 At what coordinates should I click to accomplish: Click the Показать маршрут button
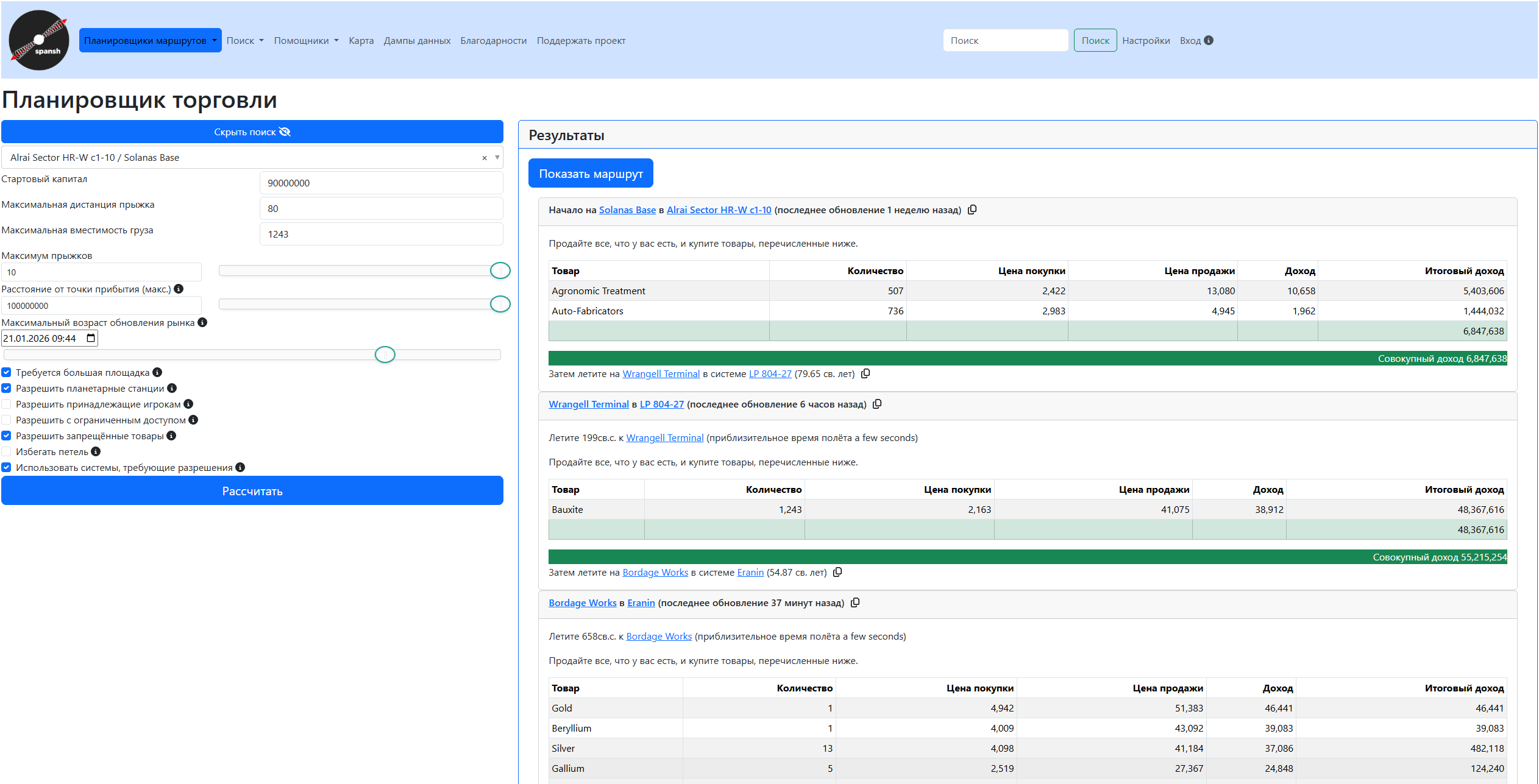[590, 174]
